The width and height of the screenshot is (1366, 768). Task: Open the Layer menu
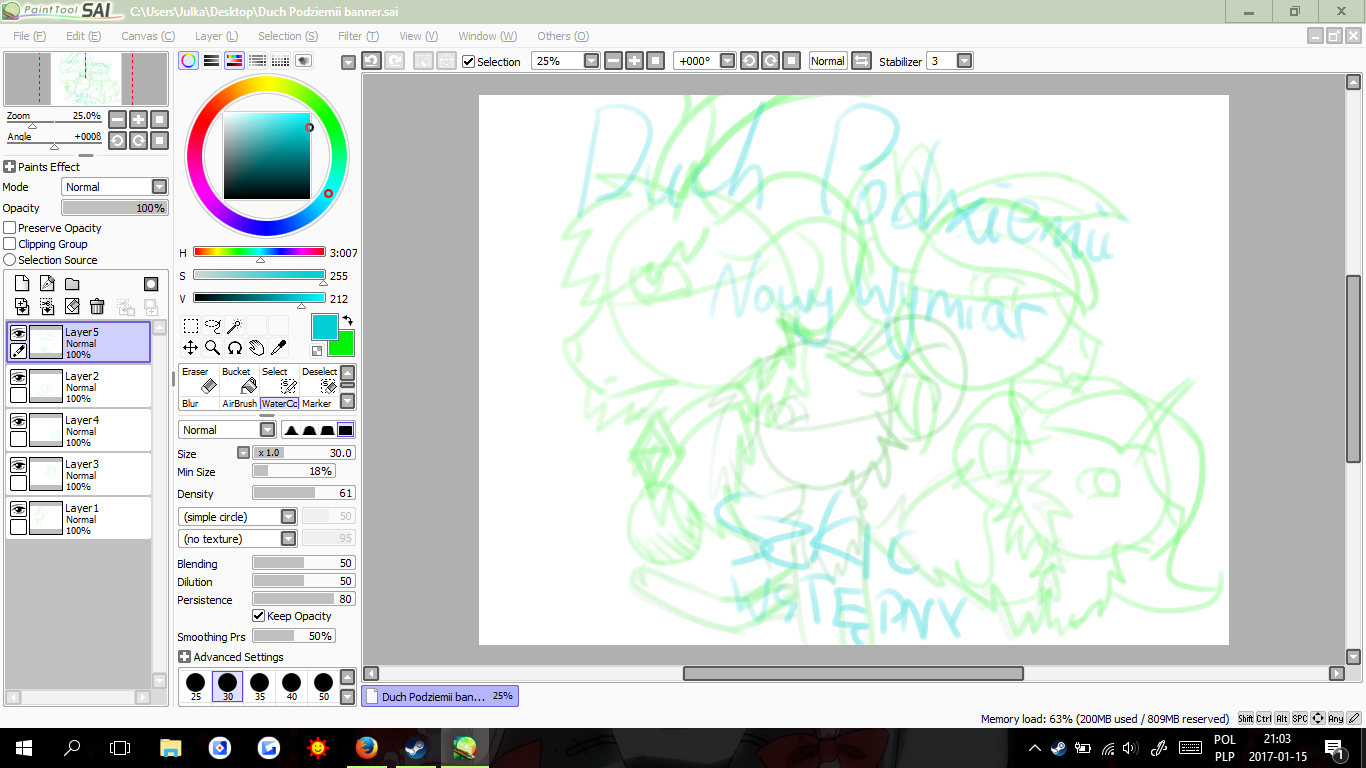pyautogui.click(x=216, y=36)
